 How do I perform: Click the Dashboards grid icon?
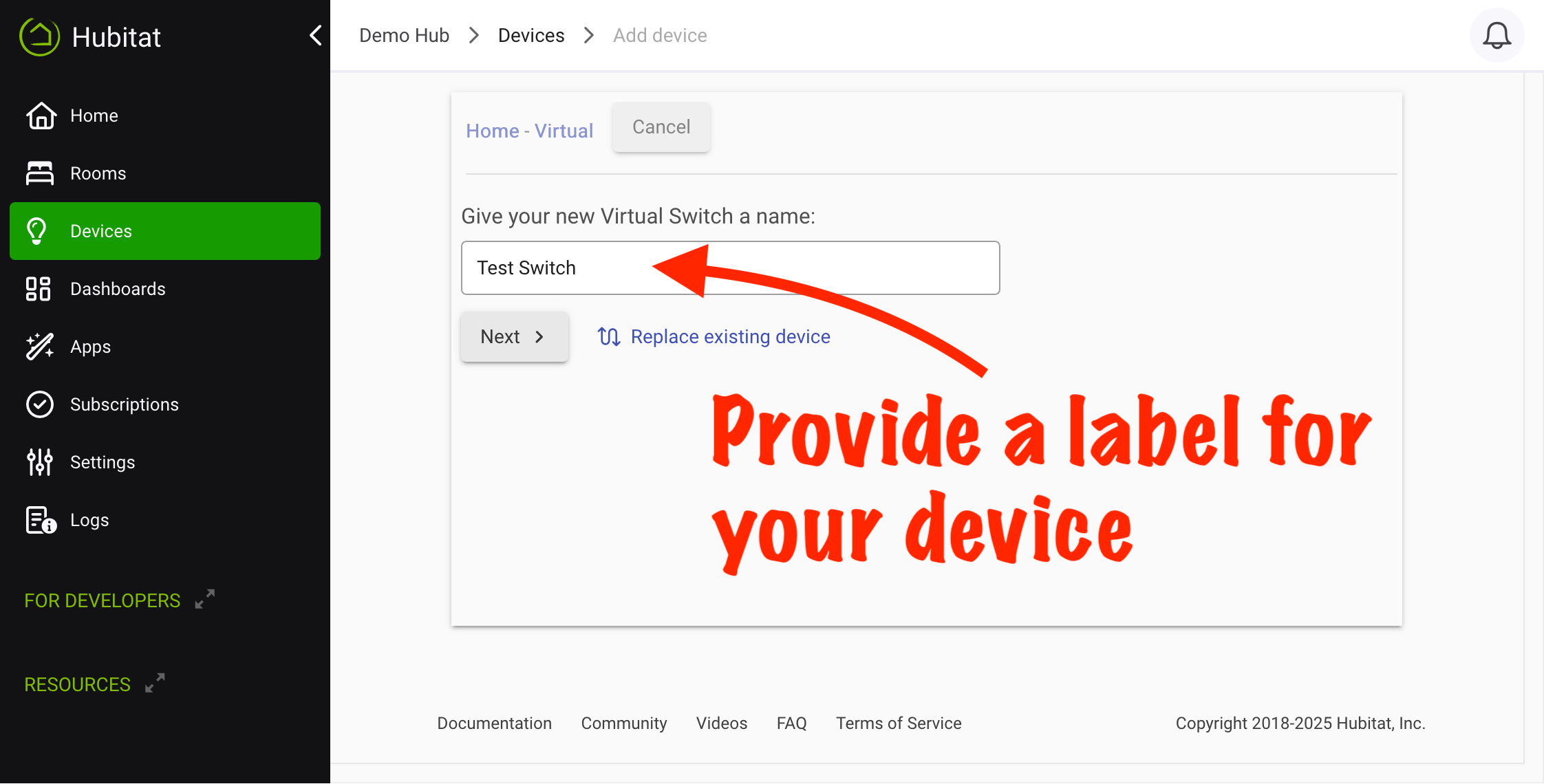coord(38,289)
